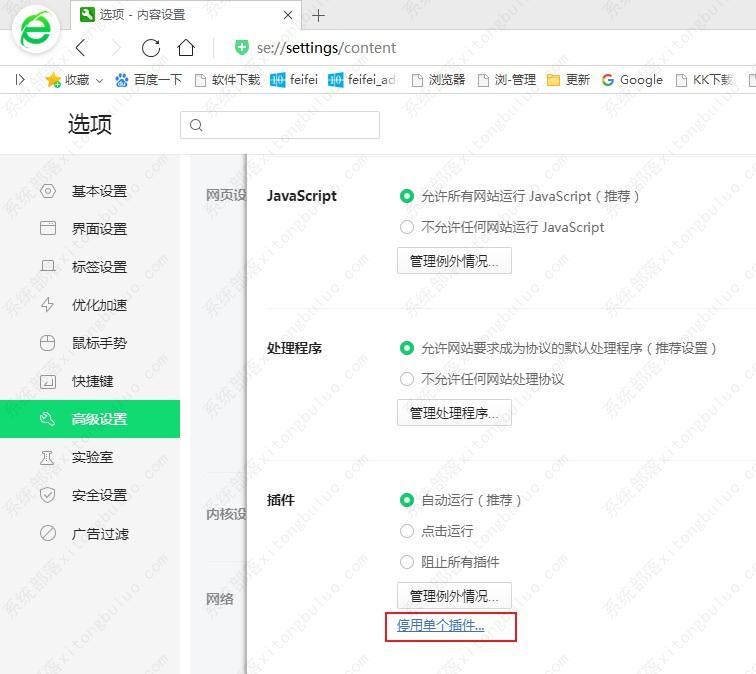Go to the home page icon
The height and width of the screenshot is (674, 756).
point(186,48)
